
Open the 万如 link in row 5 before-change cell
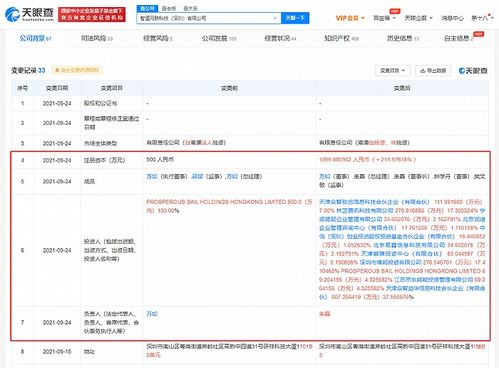pos(152,176)
